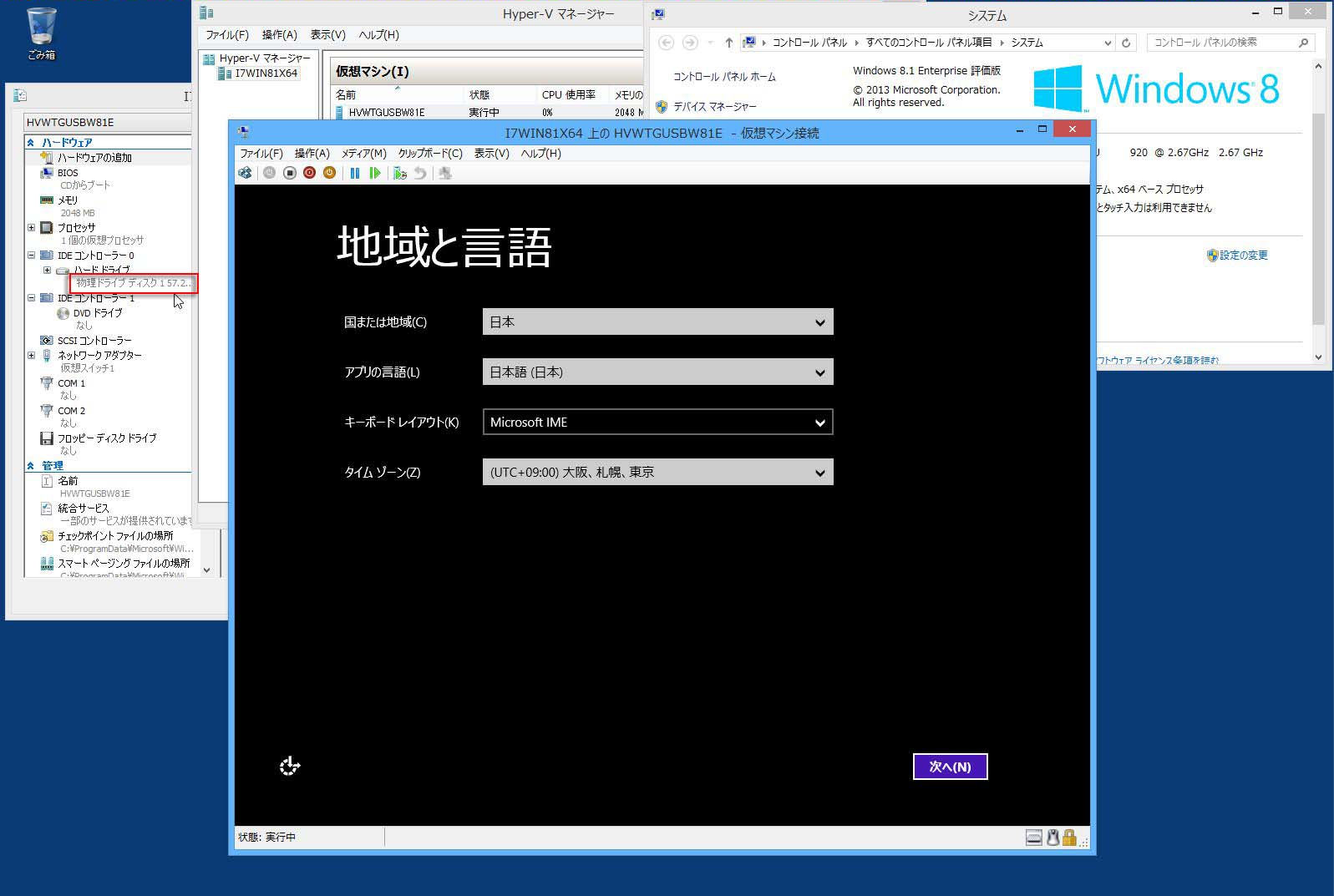Select スマート ページング ファイルの場所 in settings tree
Image resolution: width=1334 pixels, height=896 pixels.
pyautogui.click(x=124, y=563)
